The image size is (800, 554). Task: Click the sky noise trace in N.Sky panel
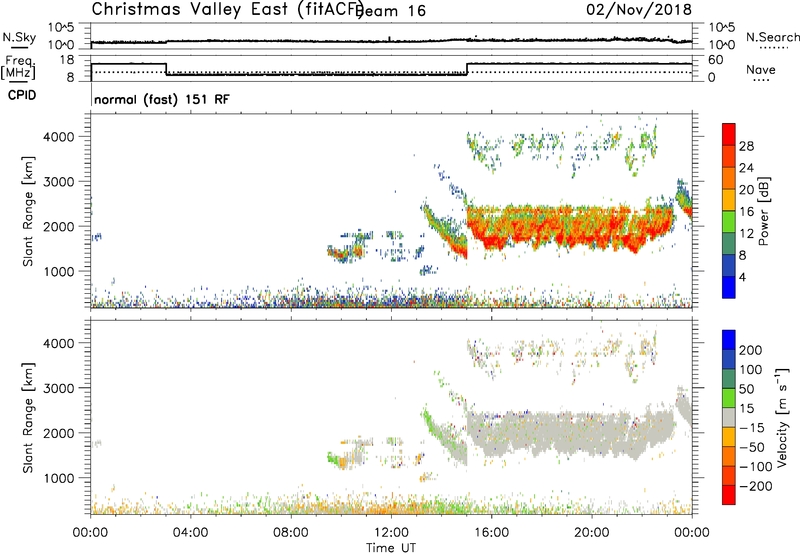pyautogui.click(x=391, y=41)
